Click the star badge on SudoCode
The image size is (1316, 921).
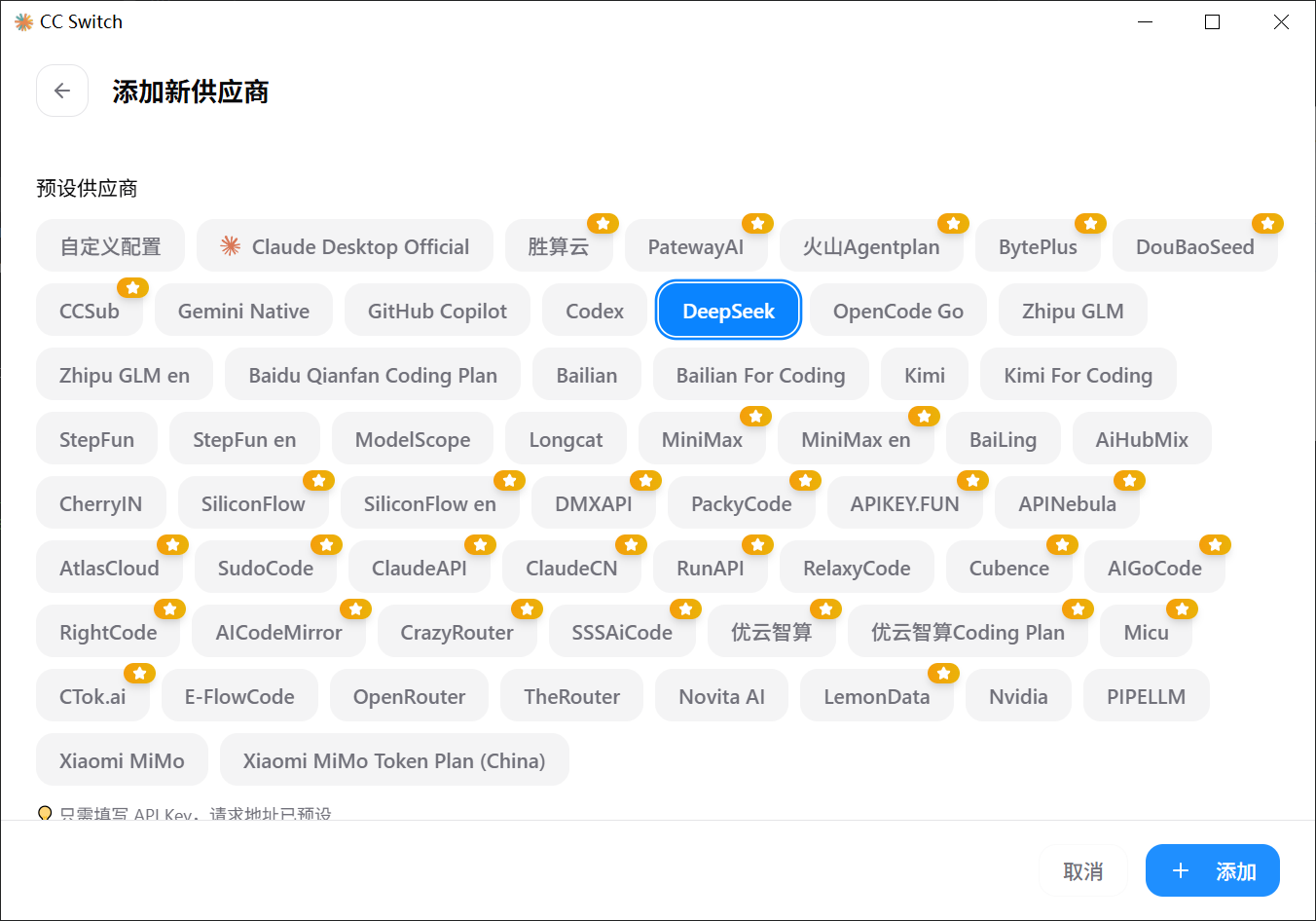[326, 545]
